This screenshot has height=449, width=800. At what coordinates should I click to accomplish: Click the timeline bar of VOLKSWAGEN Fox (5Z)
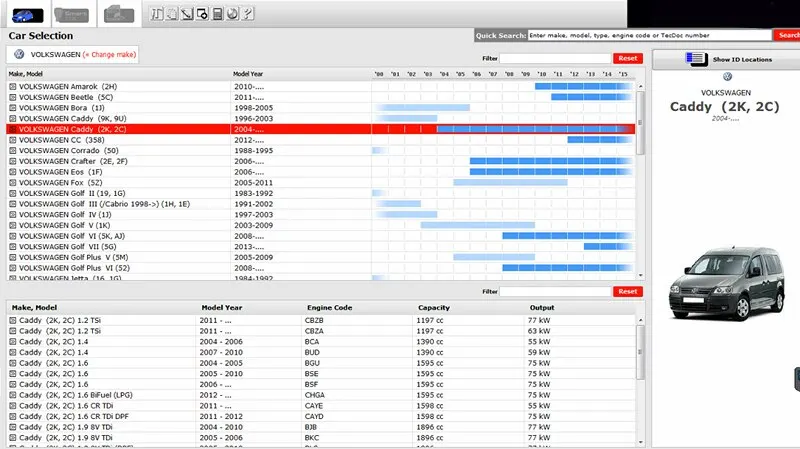pyautogui.click(x=510, y=183)
